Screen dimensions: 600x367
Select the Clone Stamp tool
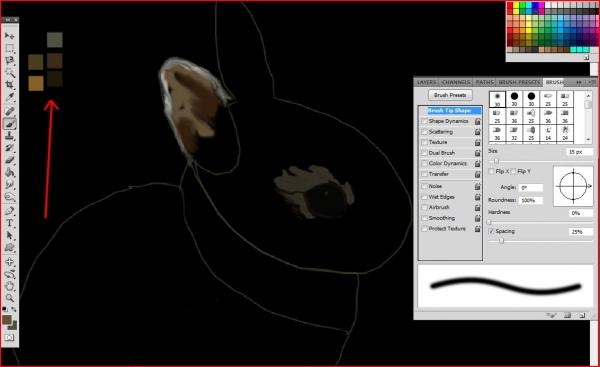[10, 135]
